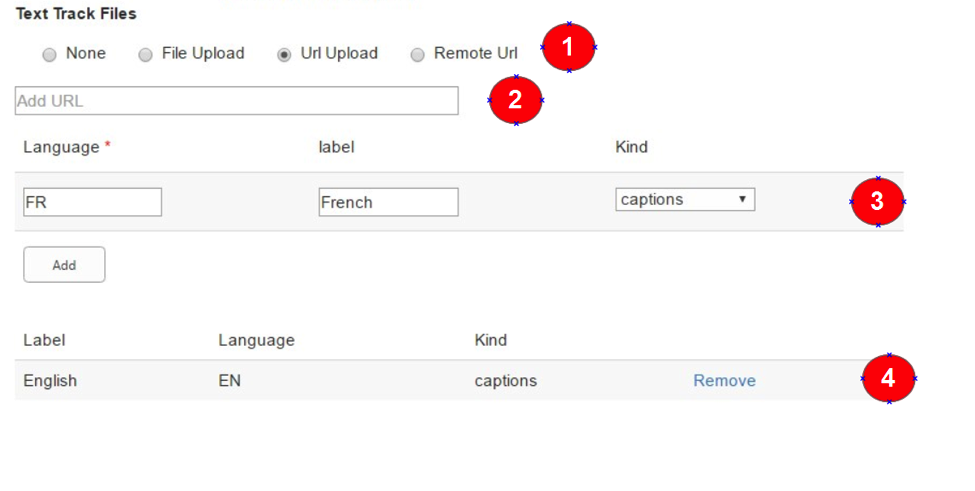Click red callout marker number 4

point(888,379)
